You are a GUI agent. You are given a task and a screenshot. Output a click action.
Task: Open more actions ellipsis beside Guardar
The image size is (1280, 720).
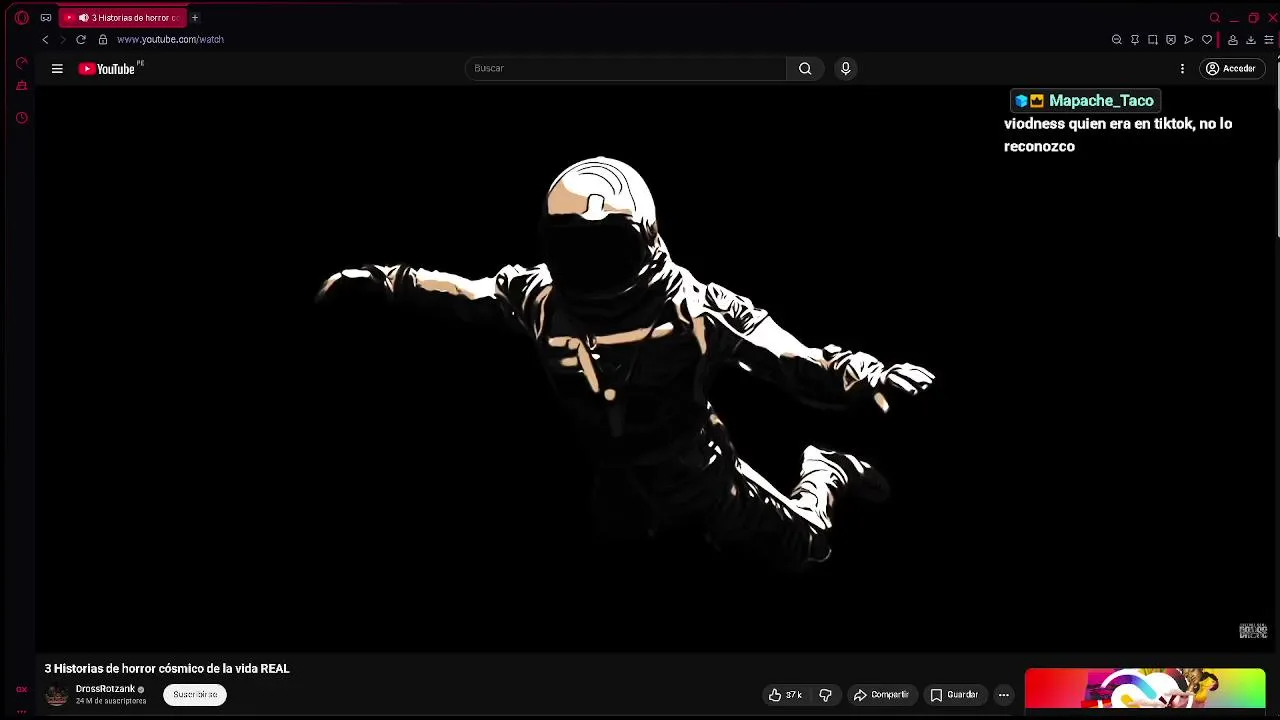tap(1003, 695)
